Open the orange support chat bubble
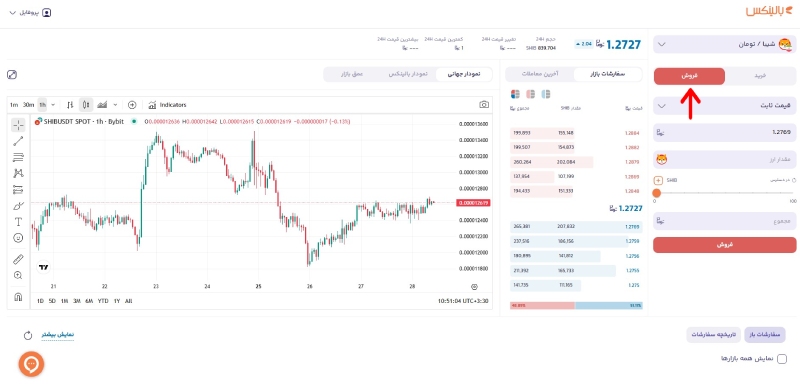The width and height of the screenshot is (800, 387). [x=31, y=364]
